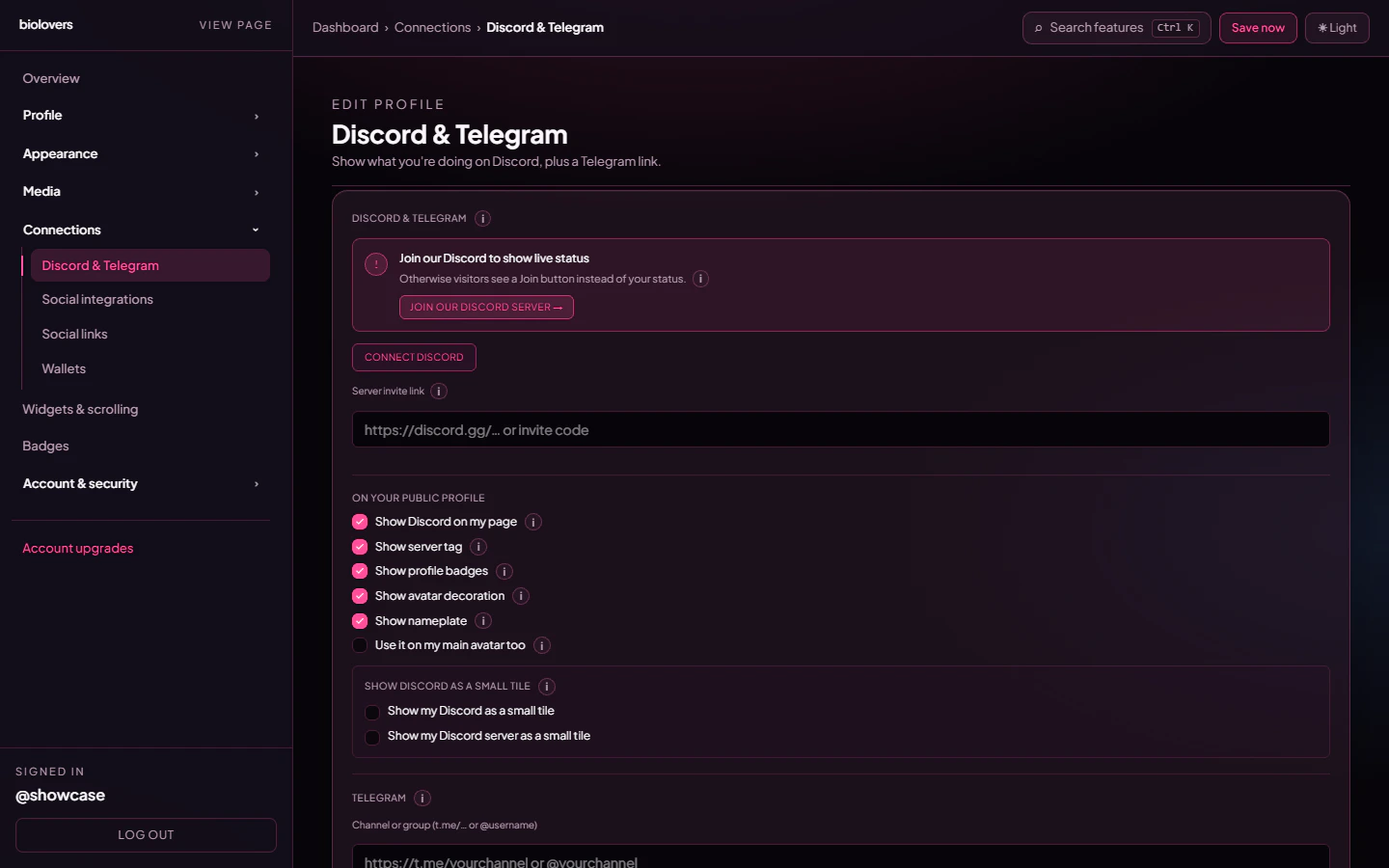This screenshot has width=1389, height=868.
Task: Open the info tooltip beside DISCORD & TELEGRAM heading
Action: tap(482, 218)
